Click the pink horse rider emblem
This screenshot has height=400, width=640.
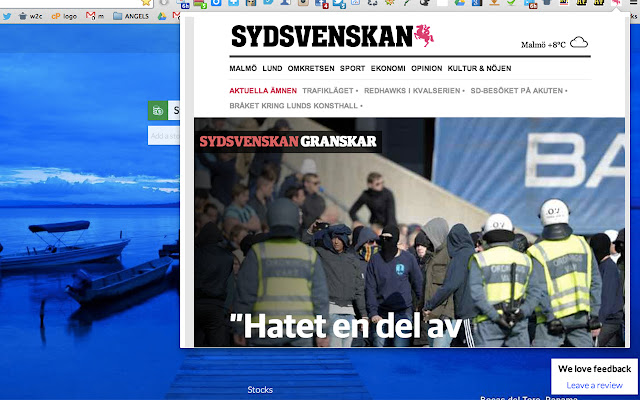pos(424,36)
